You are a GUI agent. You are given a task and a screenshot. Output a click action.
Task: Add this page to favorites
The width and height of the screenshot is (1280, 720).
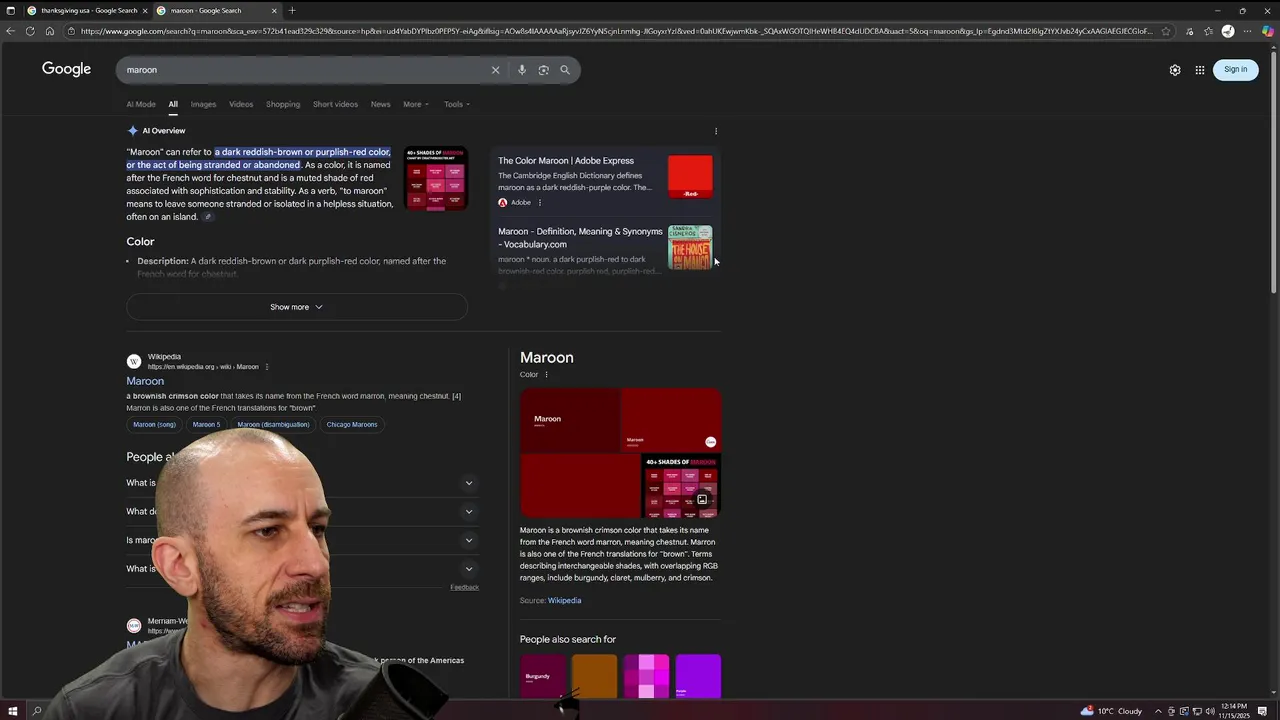pyautogui.click(x=1165, y=31)
